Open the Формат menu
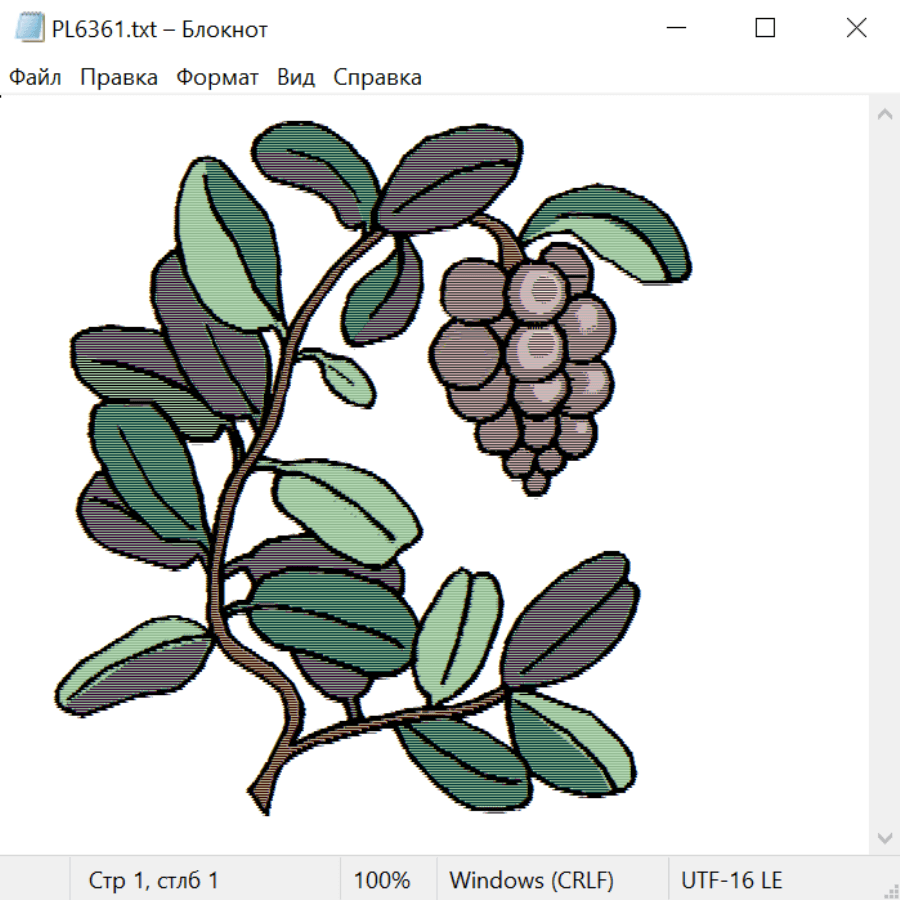The image size is (900, 900). click(217, 77)
